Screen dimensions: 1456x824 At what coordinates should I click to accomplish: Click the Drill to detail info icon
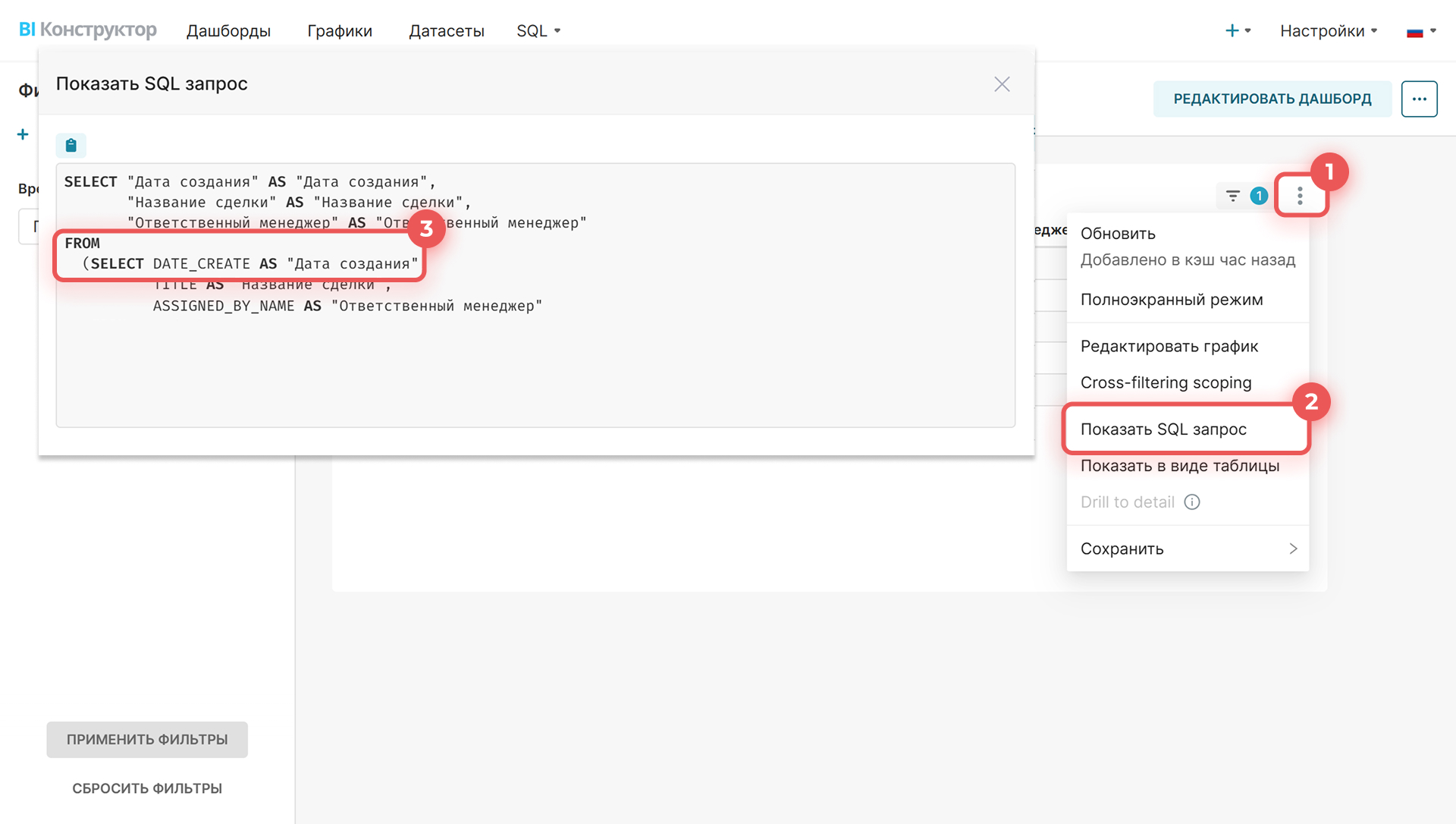coord(1192,502)
